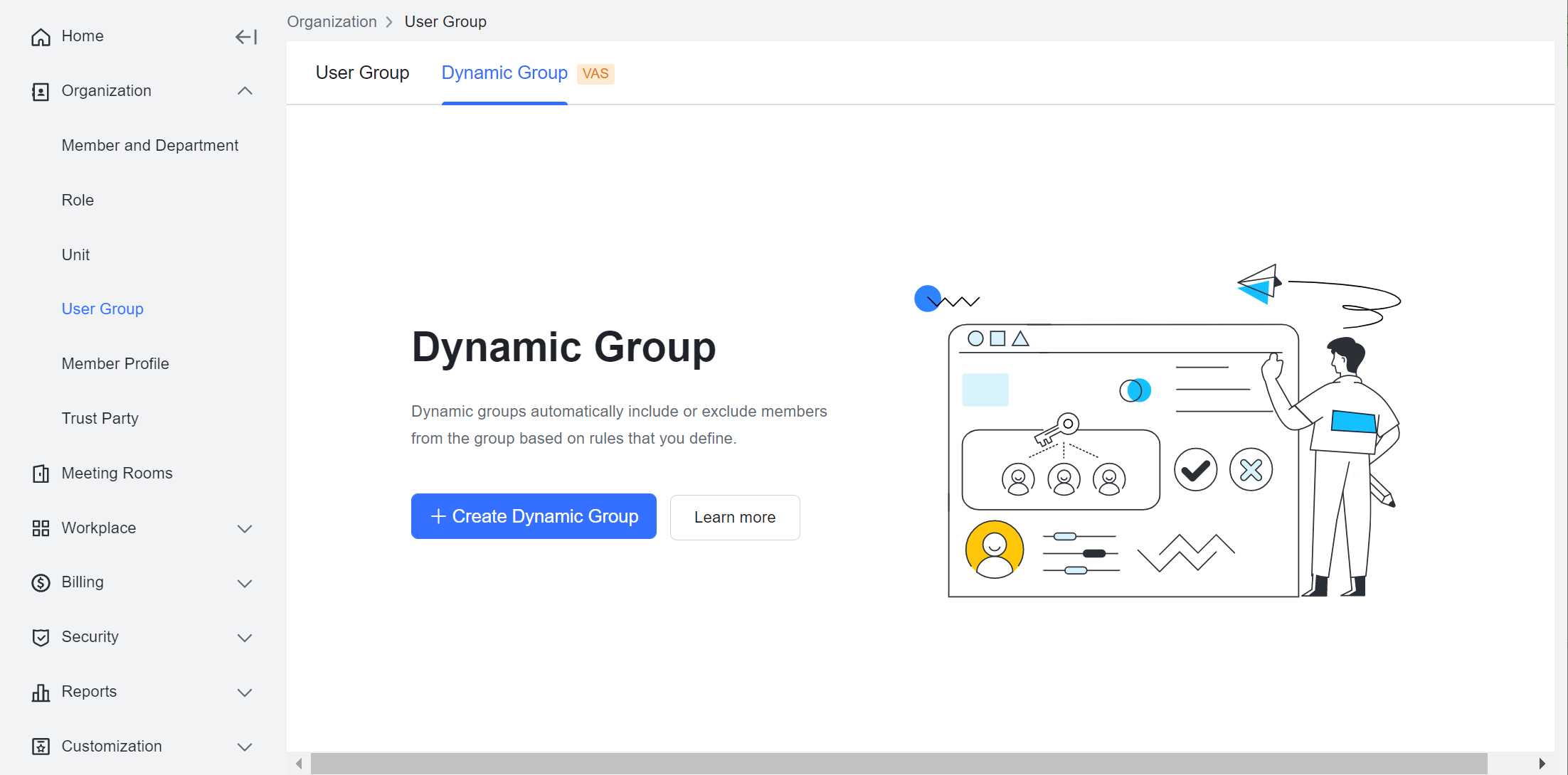Click the horizontal scrollbar right arrow
Screen dimensions: 1568x775
click(1542, 764)
